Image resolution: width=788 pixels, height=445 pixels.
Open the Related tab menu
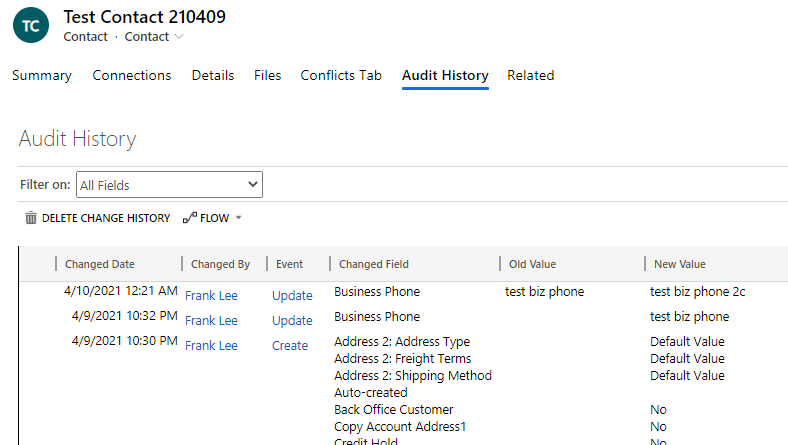[530, 76]
